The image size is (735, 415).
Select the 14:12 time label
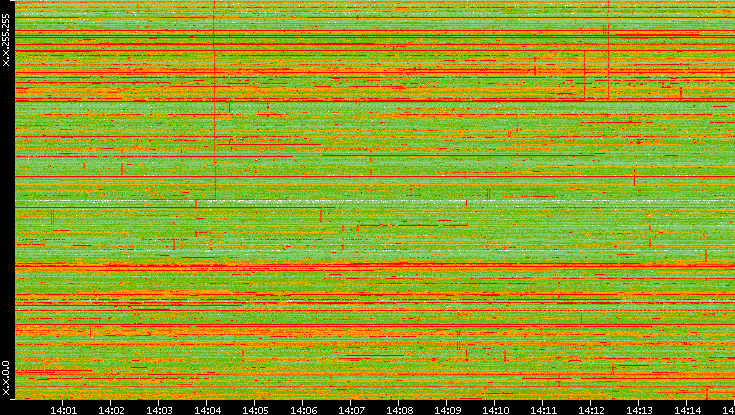[591, 410]
